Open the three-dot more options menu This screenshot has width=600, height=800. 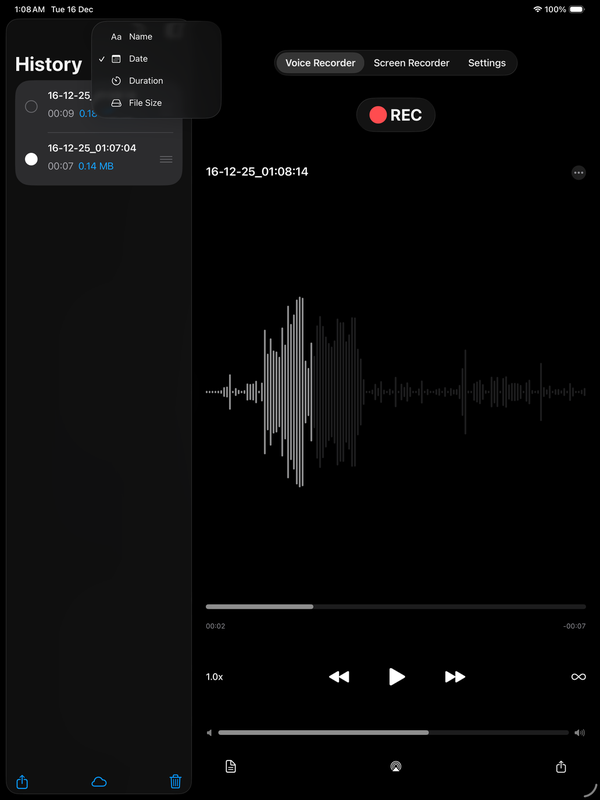click(x=578, y=173)
